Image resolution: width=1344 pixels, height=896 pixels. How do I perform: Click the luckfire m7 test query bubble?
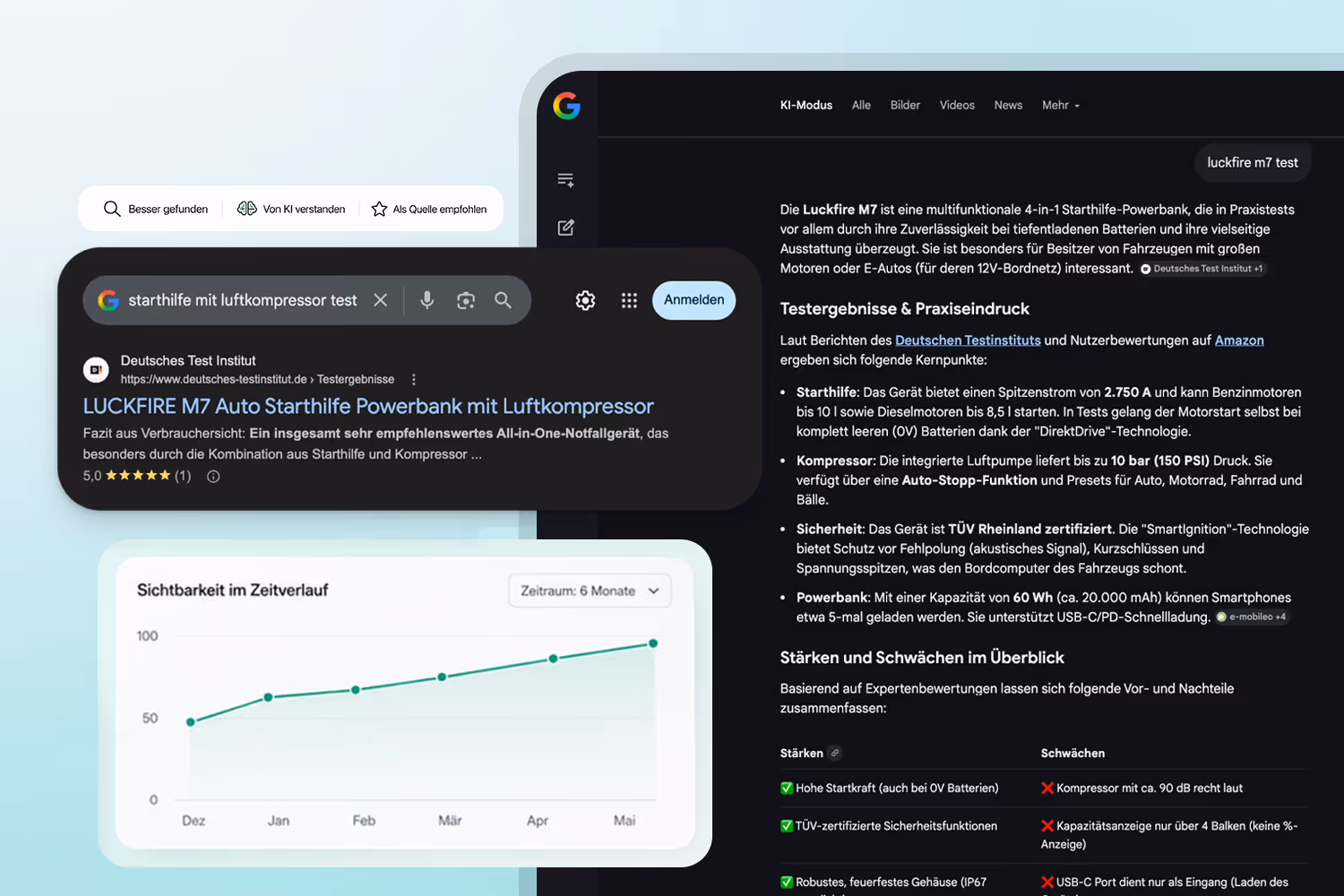[x=1253, y=163]
